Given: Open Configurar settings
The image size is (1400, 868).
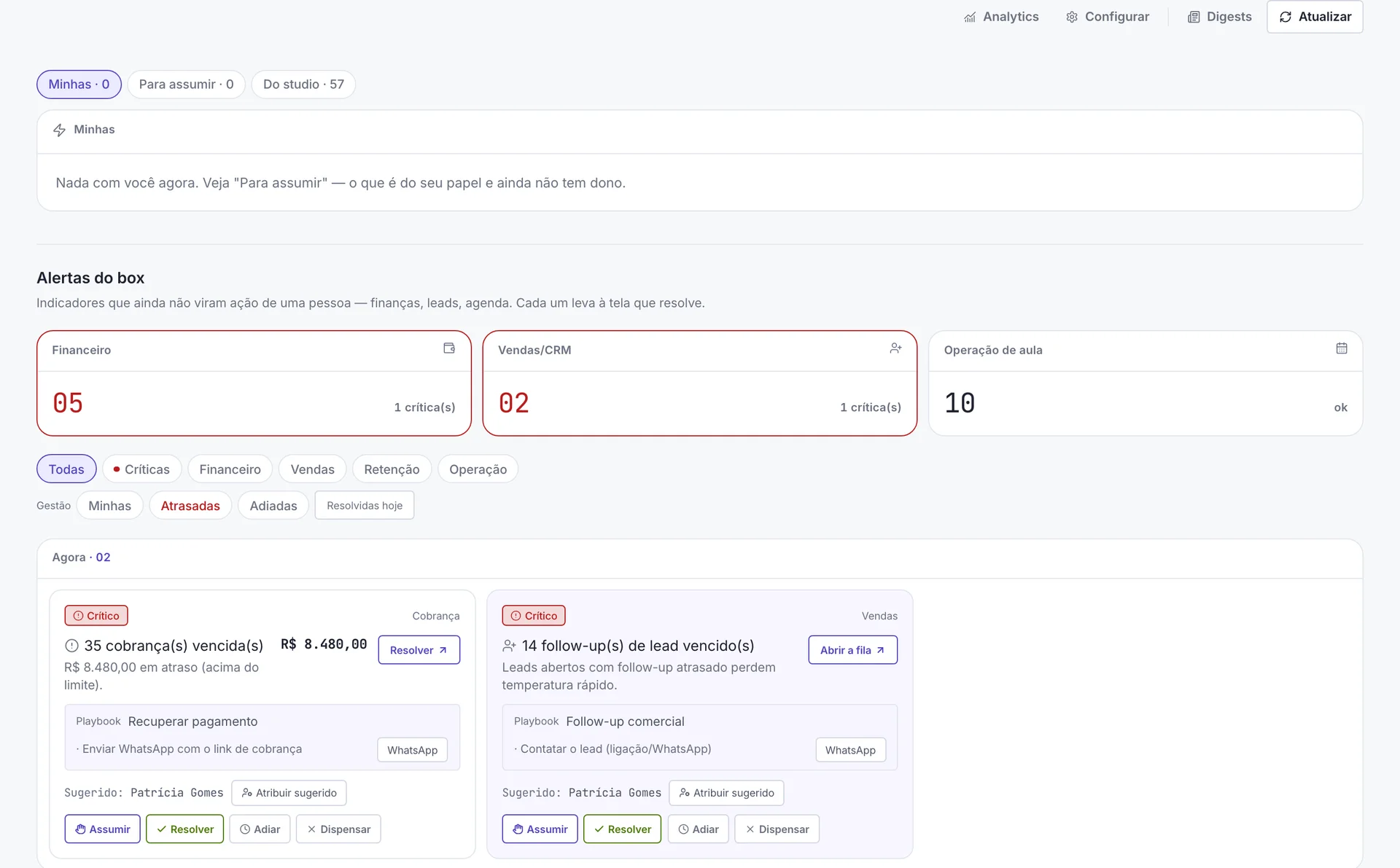Looking at the screenshot, I should pos(1107,17).
